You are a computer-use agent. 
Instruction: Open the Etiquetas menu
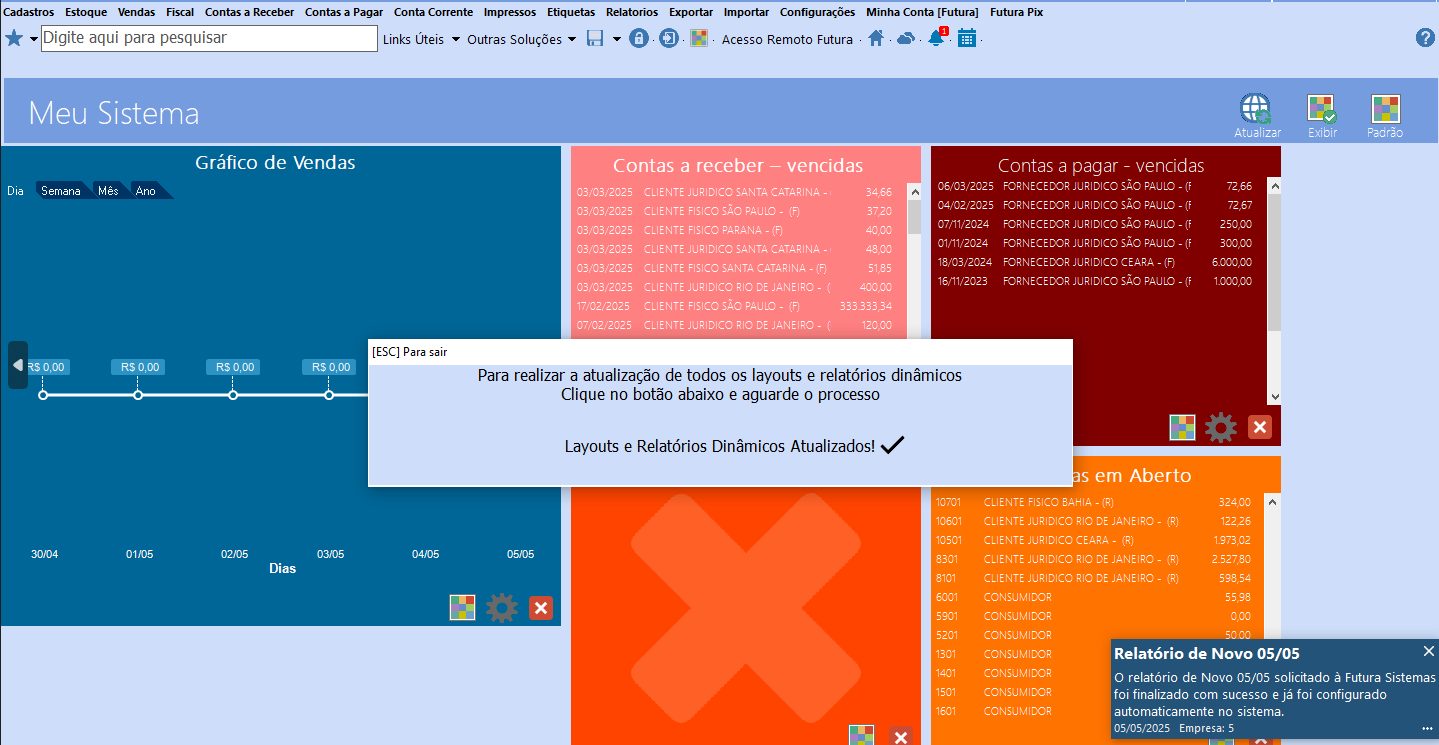pyautogui.click(x=571, y=12)
